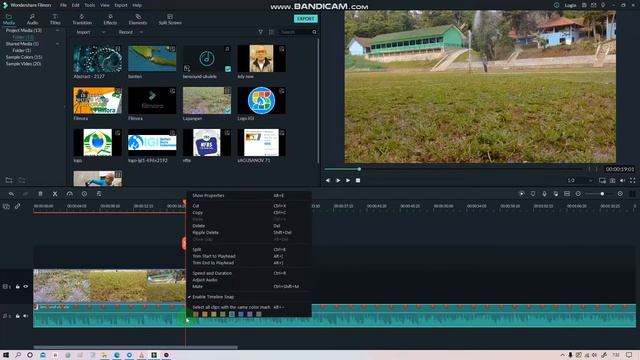
Task: Click the Duration clock icon in timeline toolbar
Action: (84, 194)
